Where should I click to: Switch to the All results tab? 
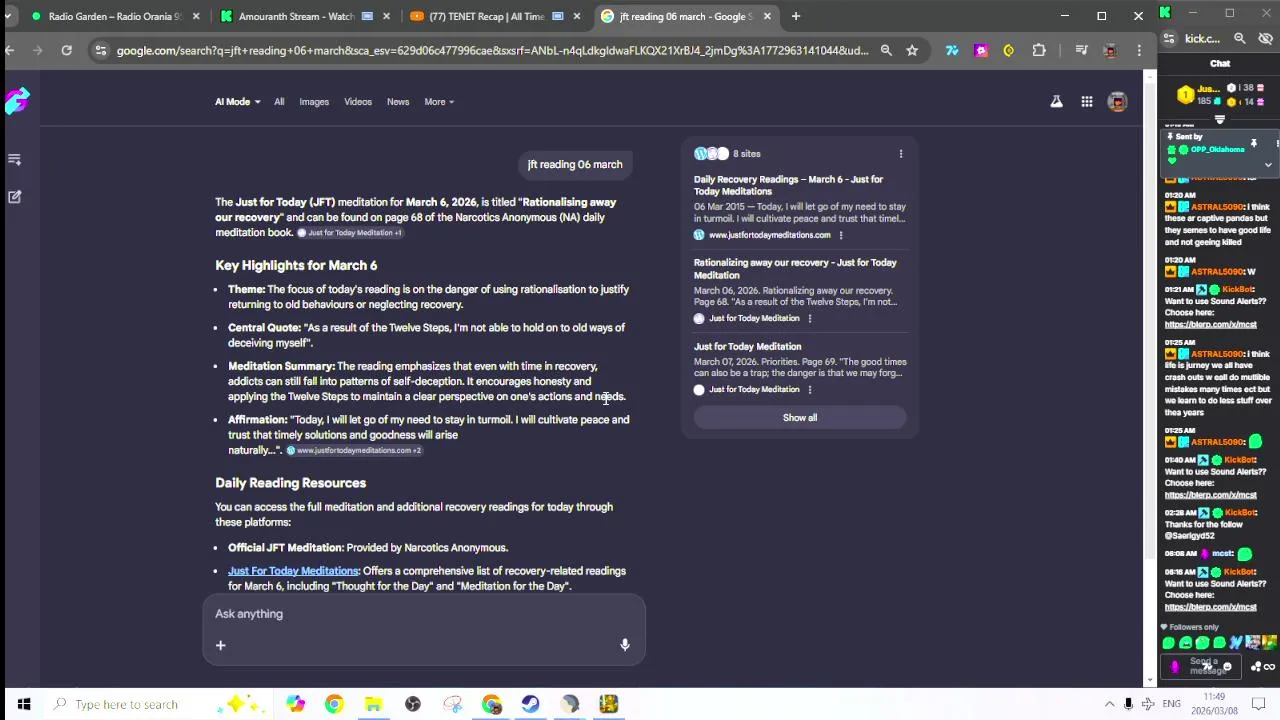279,102
